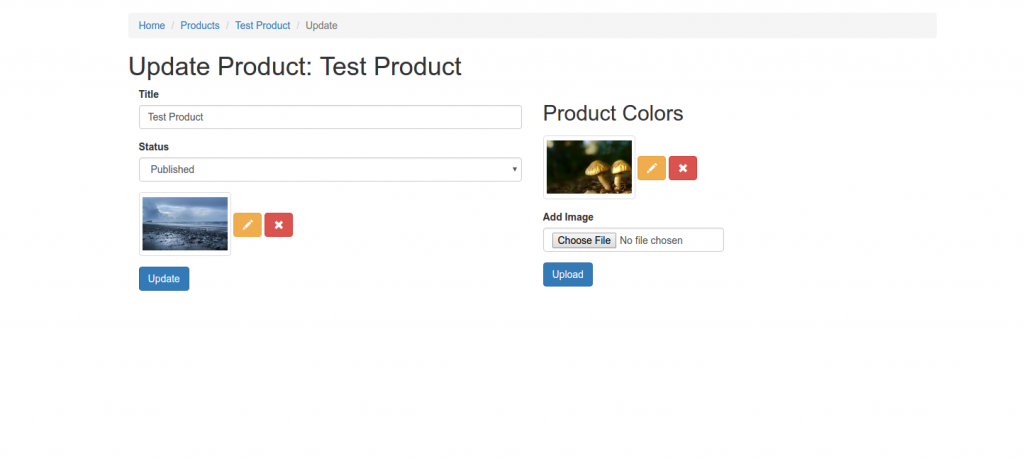Navigate to the Test Product breadcrumb
Viewport: 1024px width, 461px height.
coord(263,25)
